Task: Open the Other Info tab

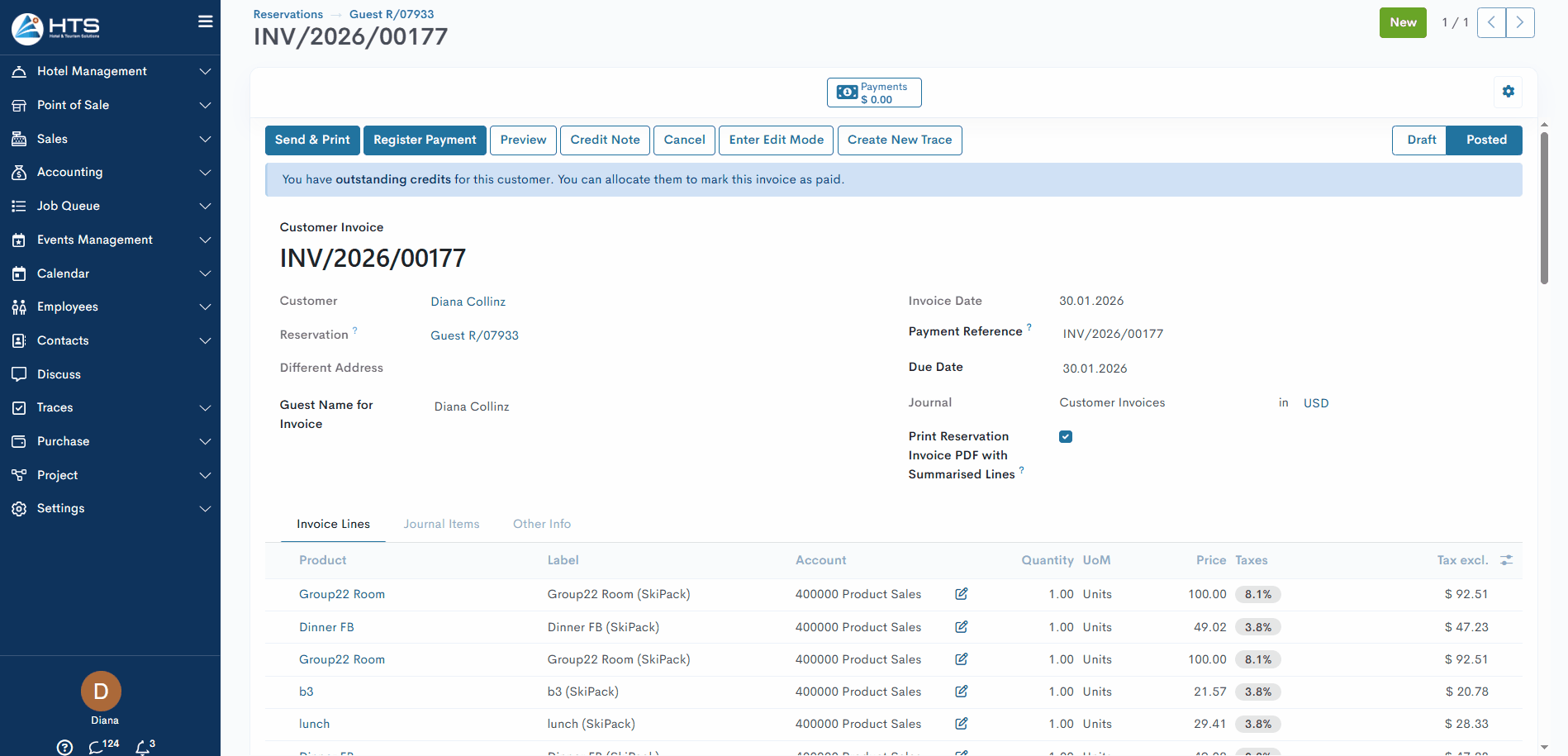Action: 541,524
